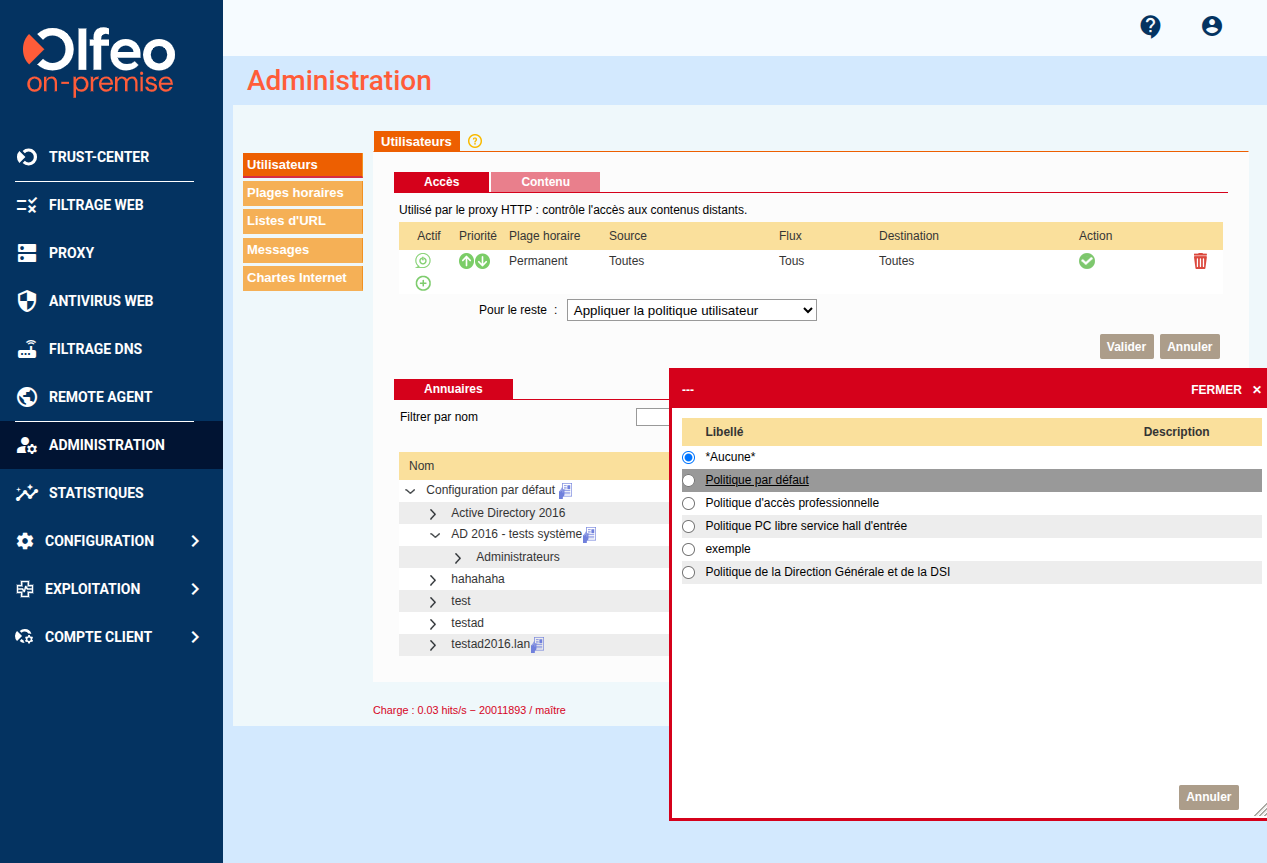Viewport: 1267px width, 863px height.
Task: Open Plages horaires in the side menu
Action: click(303, 193)
